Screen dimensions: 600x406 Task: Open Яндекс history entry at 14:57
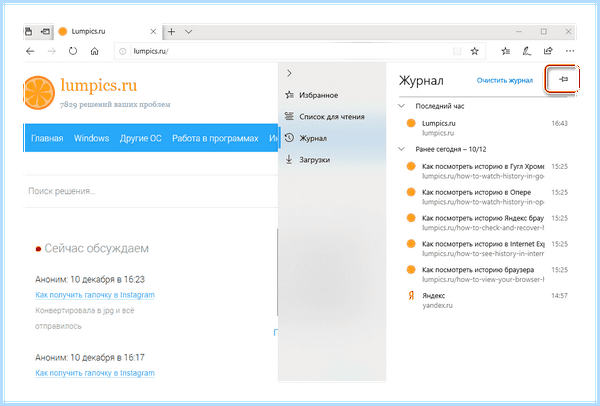487,300
